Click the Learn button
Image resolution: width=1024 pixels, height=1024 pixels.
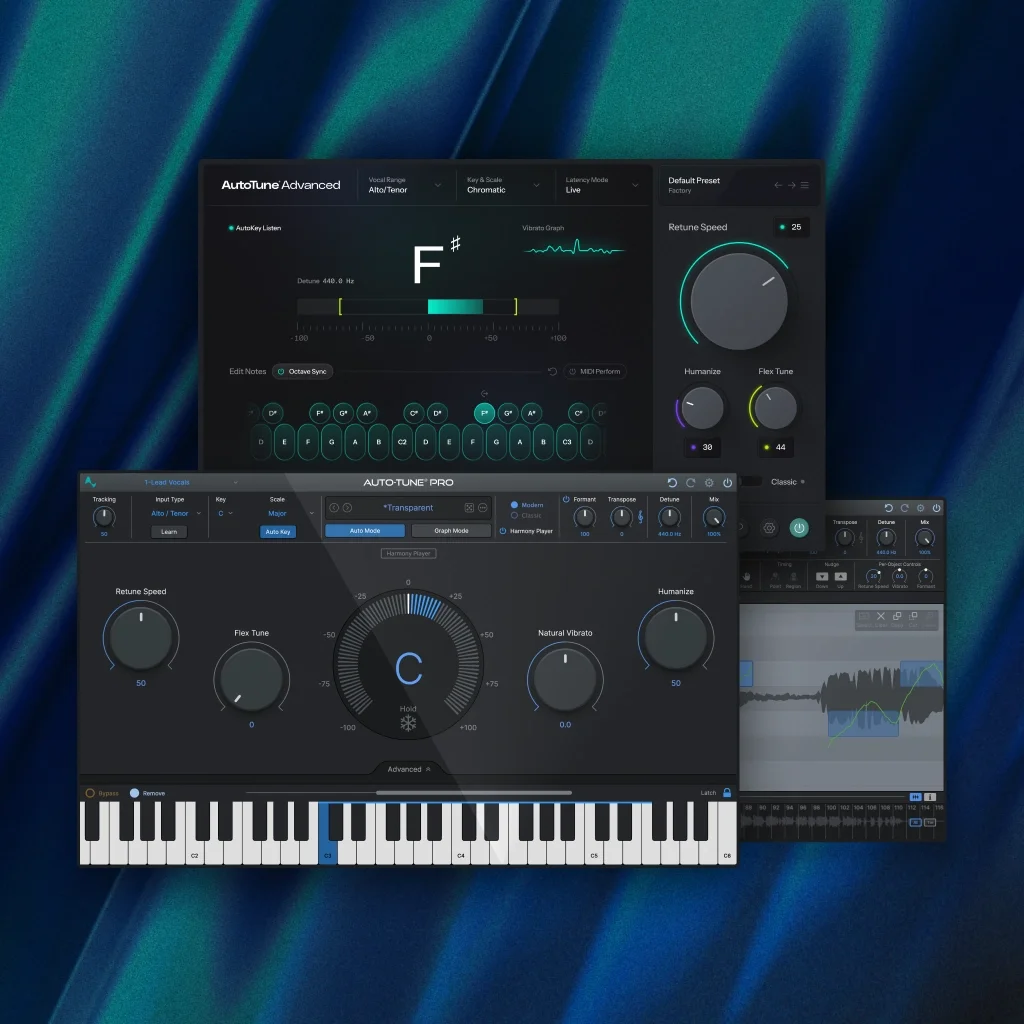(169, 532)
